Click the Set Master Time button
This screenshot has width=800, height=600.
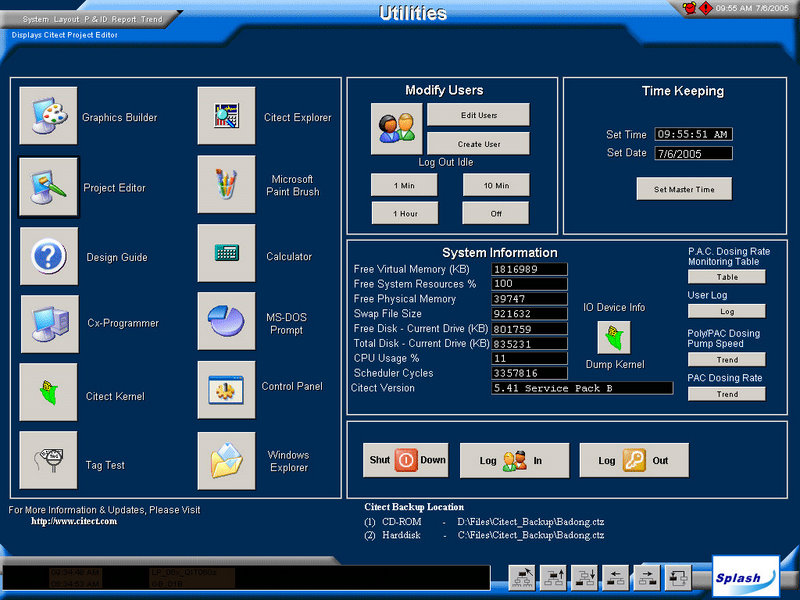684,189
